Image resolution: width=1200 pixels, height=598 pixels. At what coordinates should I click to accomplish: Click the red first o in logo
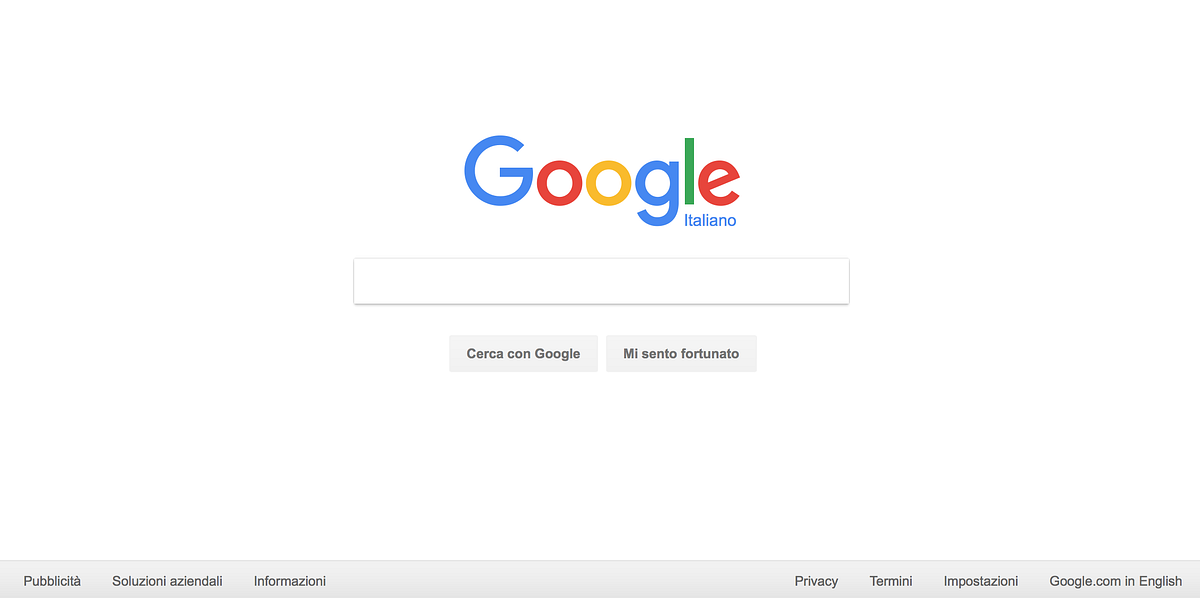(x=561, y=183)
